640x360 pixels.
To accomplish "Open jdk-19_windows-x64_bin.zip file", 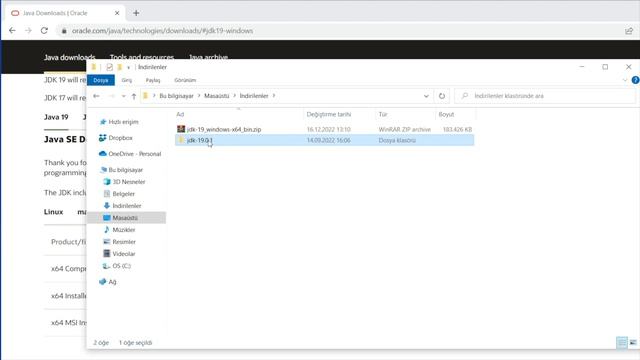I will point(224,129).
